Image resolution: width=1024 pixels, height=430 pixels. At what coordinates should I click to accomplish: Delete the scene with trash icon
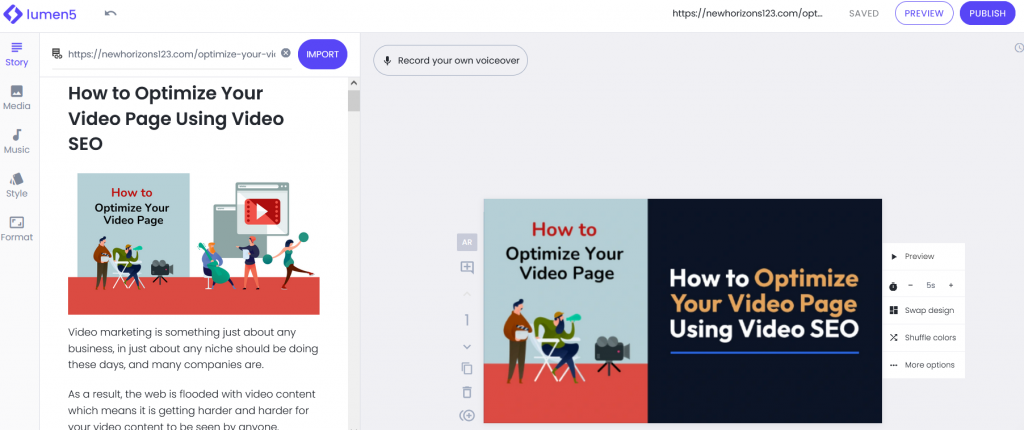(467, 392)
